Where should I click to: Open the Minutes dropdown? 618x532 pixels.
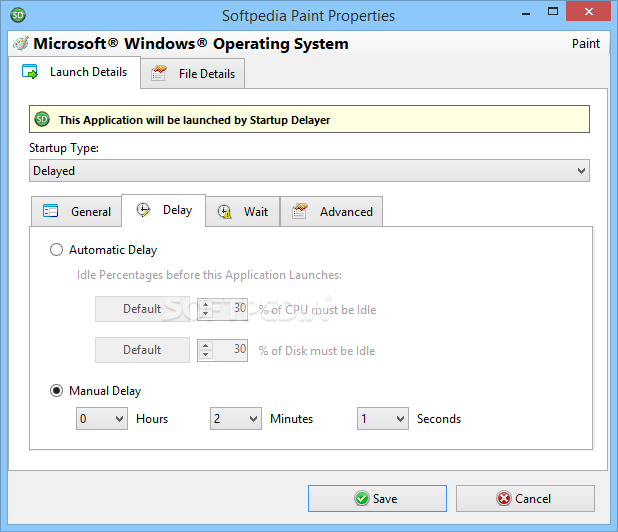236,419
